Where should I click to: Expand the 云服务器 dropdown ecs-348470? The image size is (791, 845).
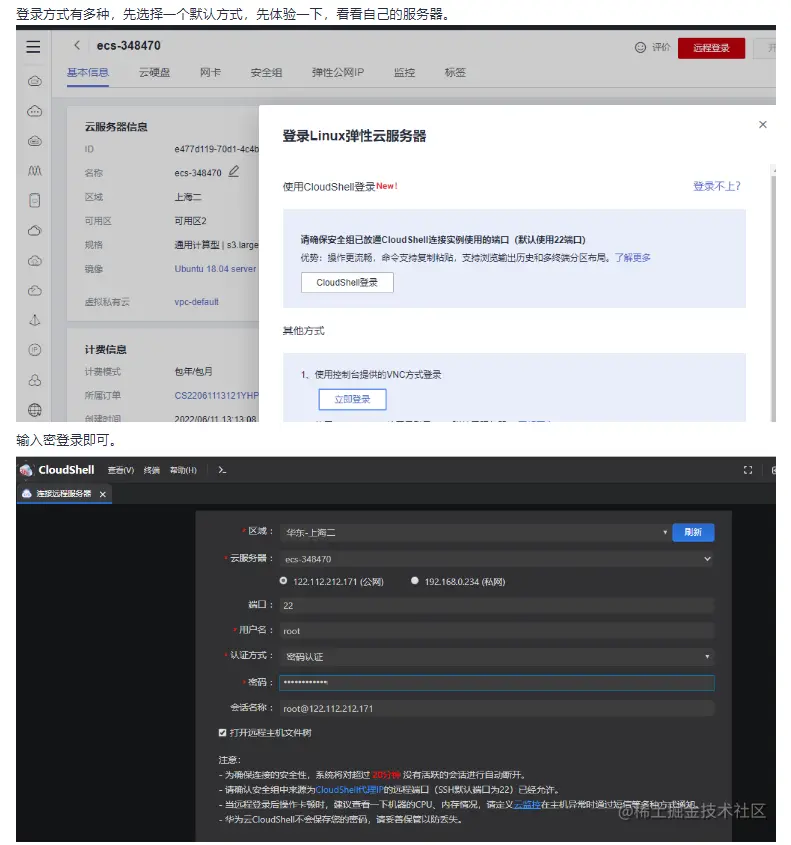tap(497, 559)
